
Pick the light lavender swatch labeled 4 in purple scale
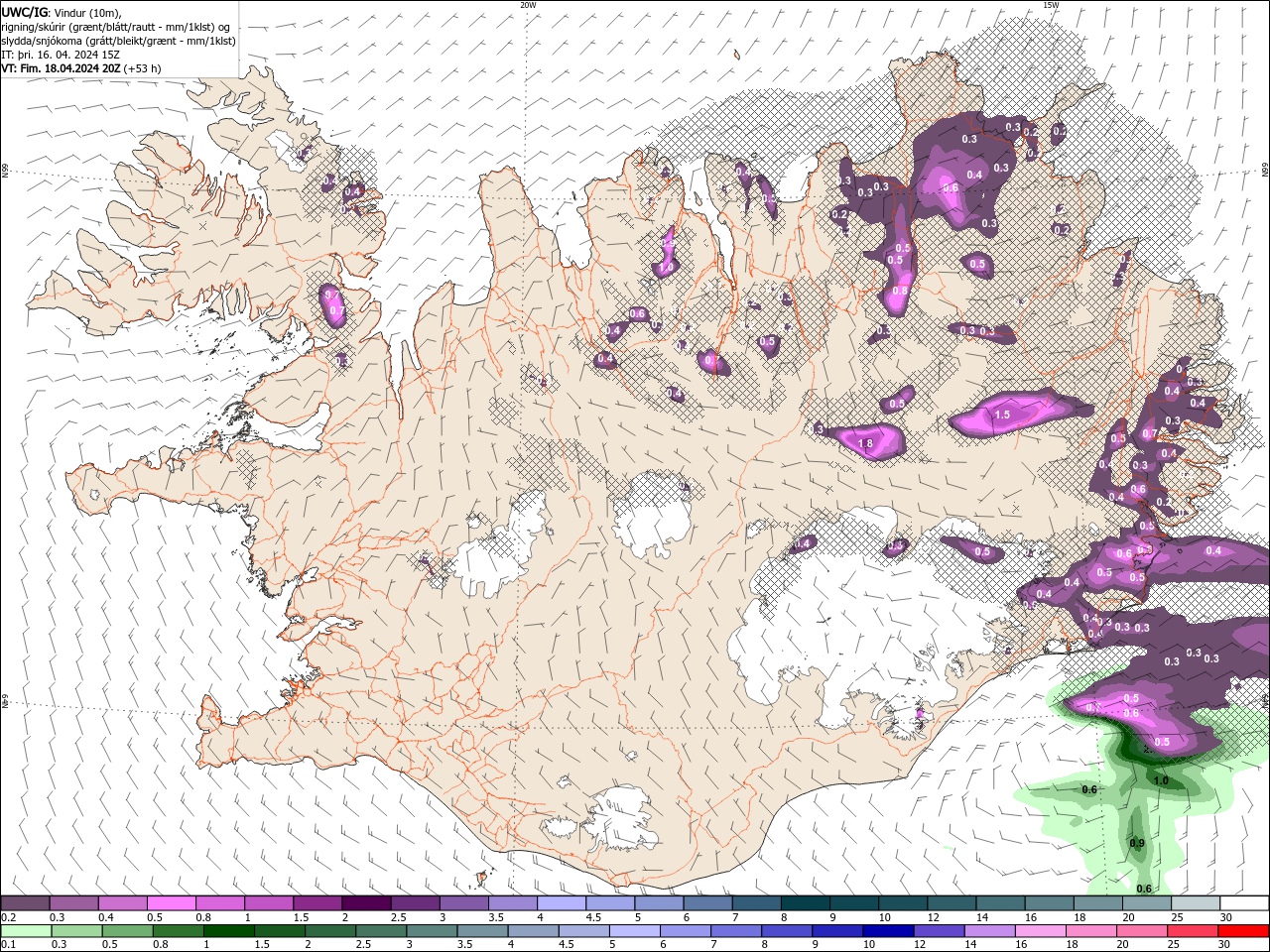pos(561,903)
